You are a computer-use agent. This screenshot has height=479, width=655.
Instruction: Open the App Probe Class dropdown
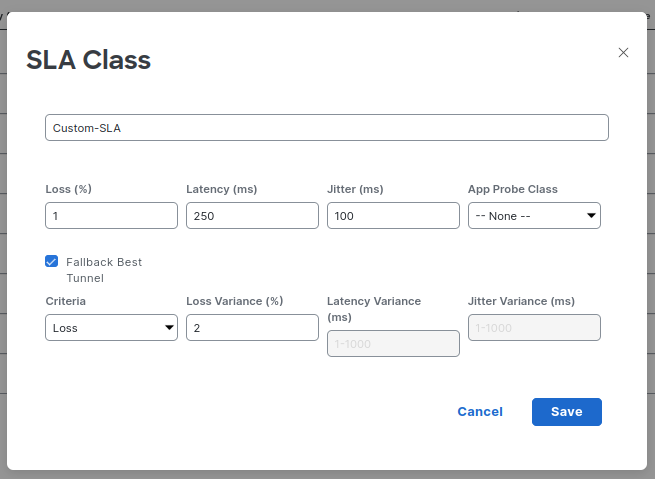pyautogui.click(x=534, y=216)
